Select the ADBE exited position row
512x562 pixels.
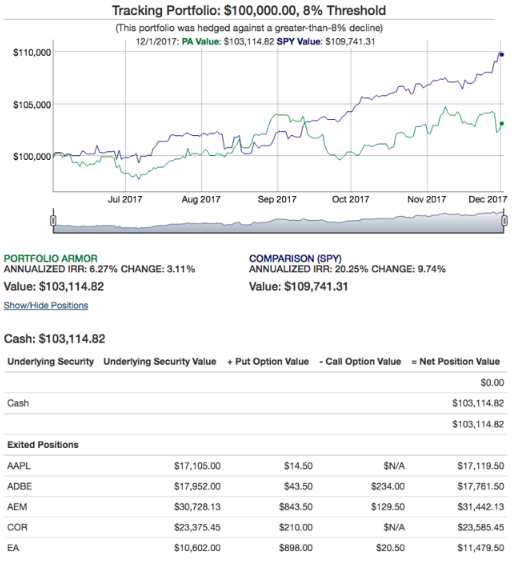coord(256,486)
